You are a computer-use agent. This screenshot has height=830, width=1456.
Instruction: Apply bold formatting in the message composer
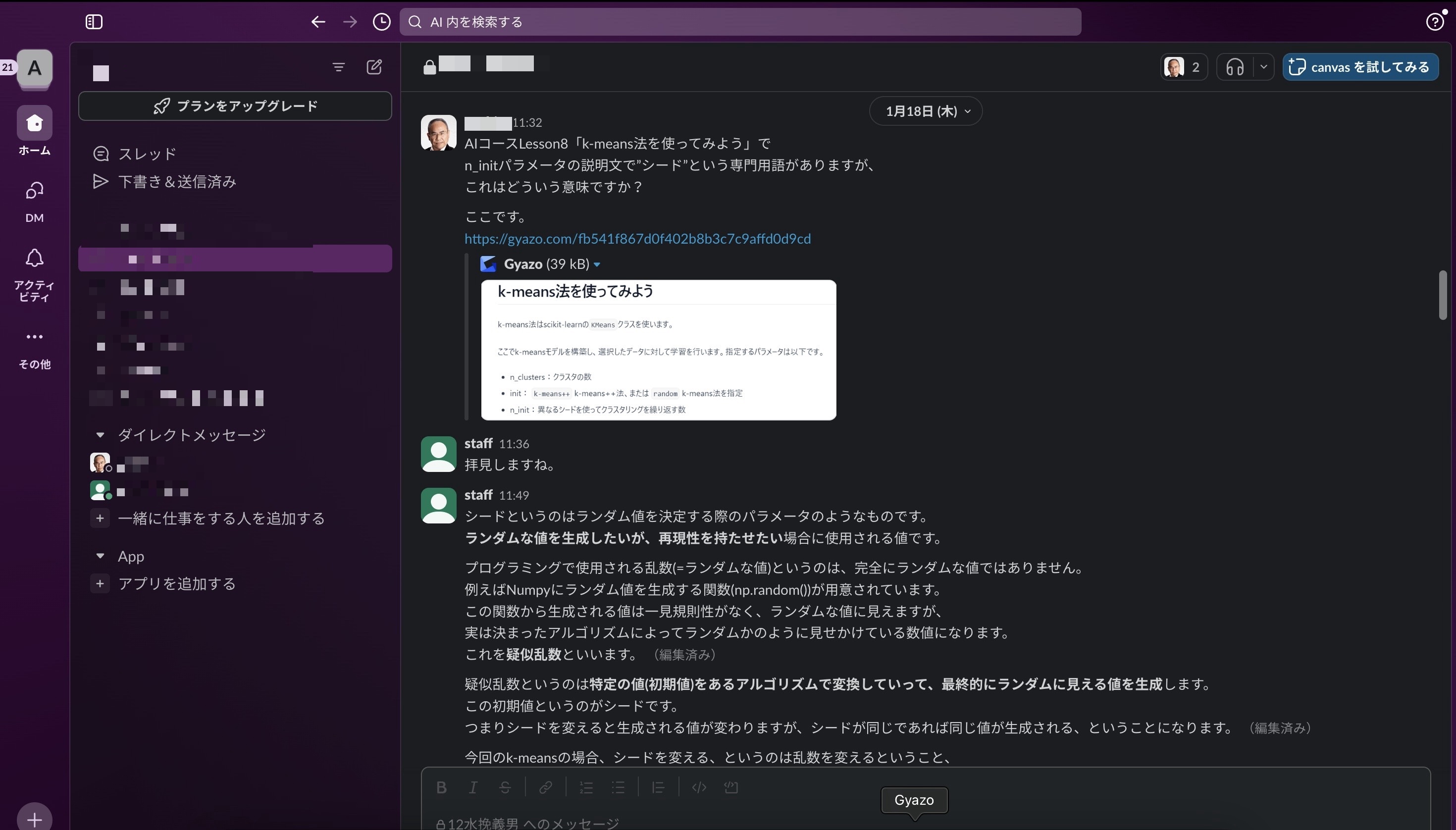click(441, 787)
